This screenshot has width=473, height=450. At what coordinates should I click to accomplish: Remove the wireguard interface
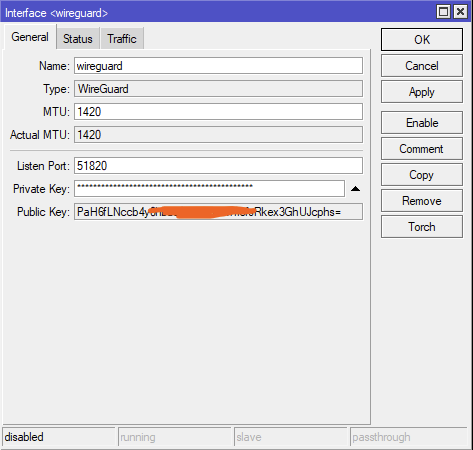point(422,201)
